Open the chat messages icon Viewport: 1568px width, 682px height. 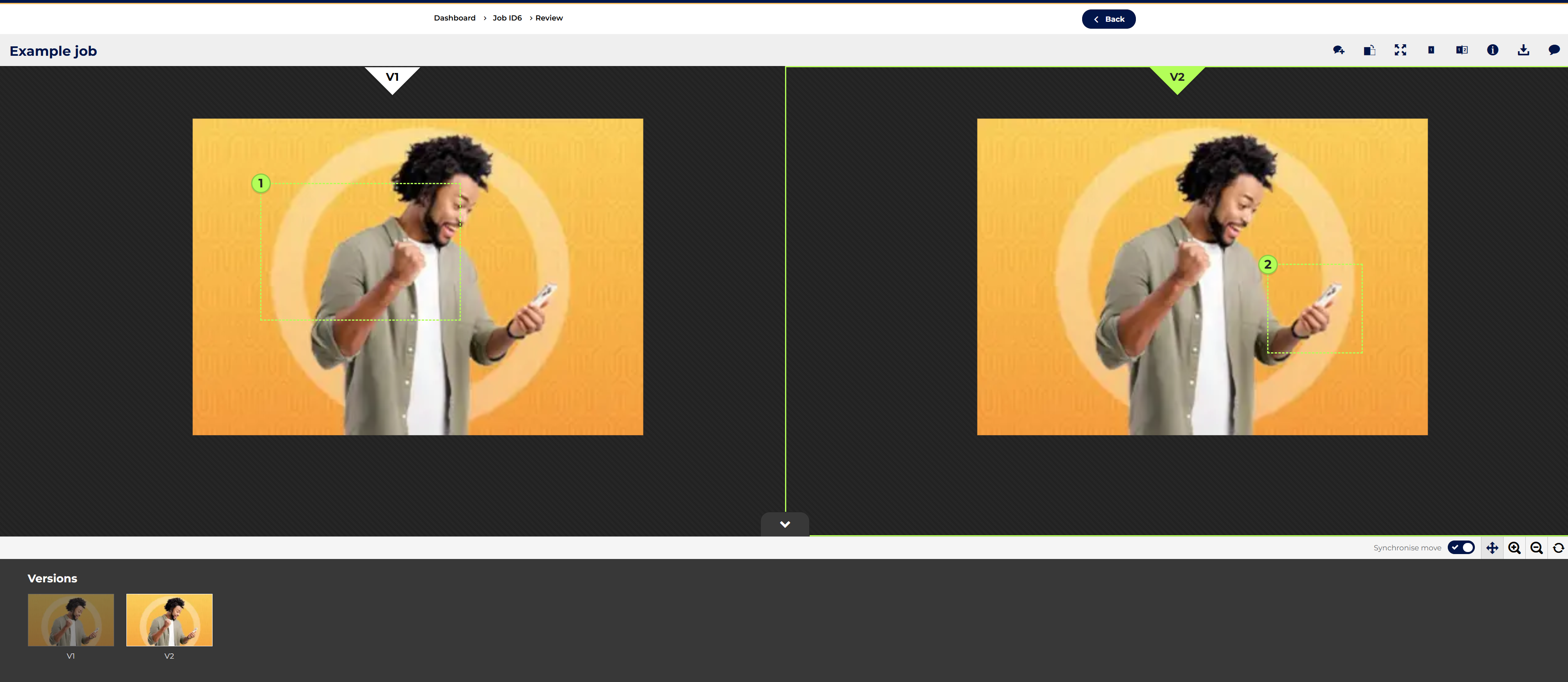(x=1554, y=50)
